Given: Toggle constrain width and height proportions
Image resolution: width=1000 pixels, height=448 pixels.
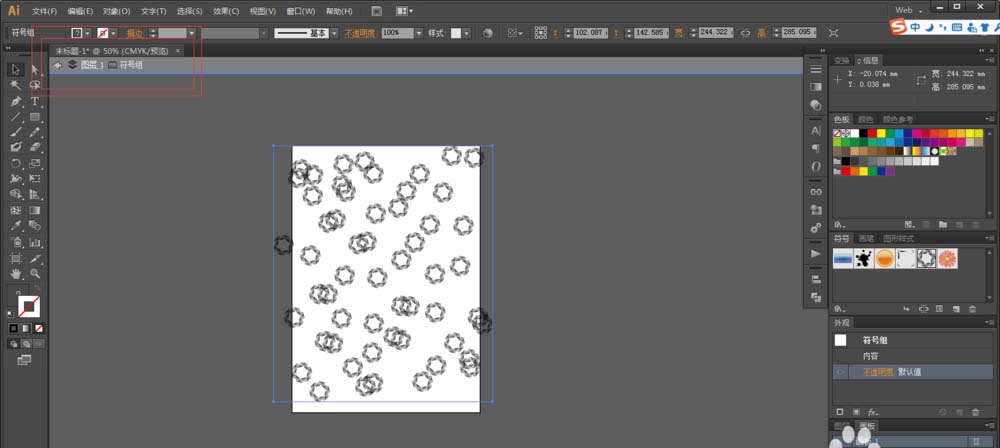Looking at the screenshot, I should pos(745,33).
